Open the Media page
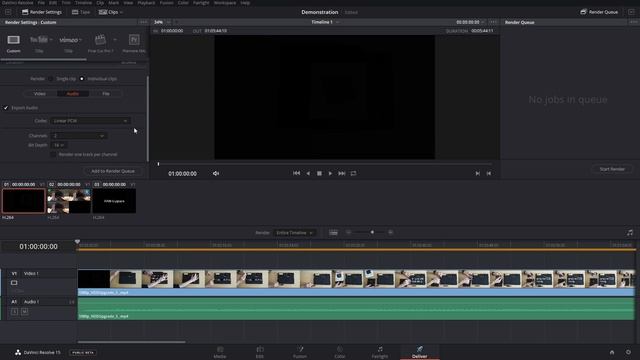 coord(220,352)
